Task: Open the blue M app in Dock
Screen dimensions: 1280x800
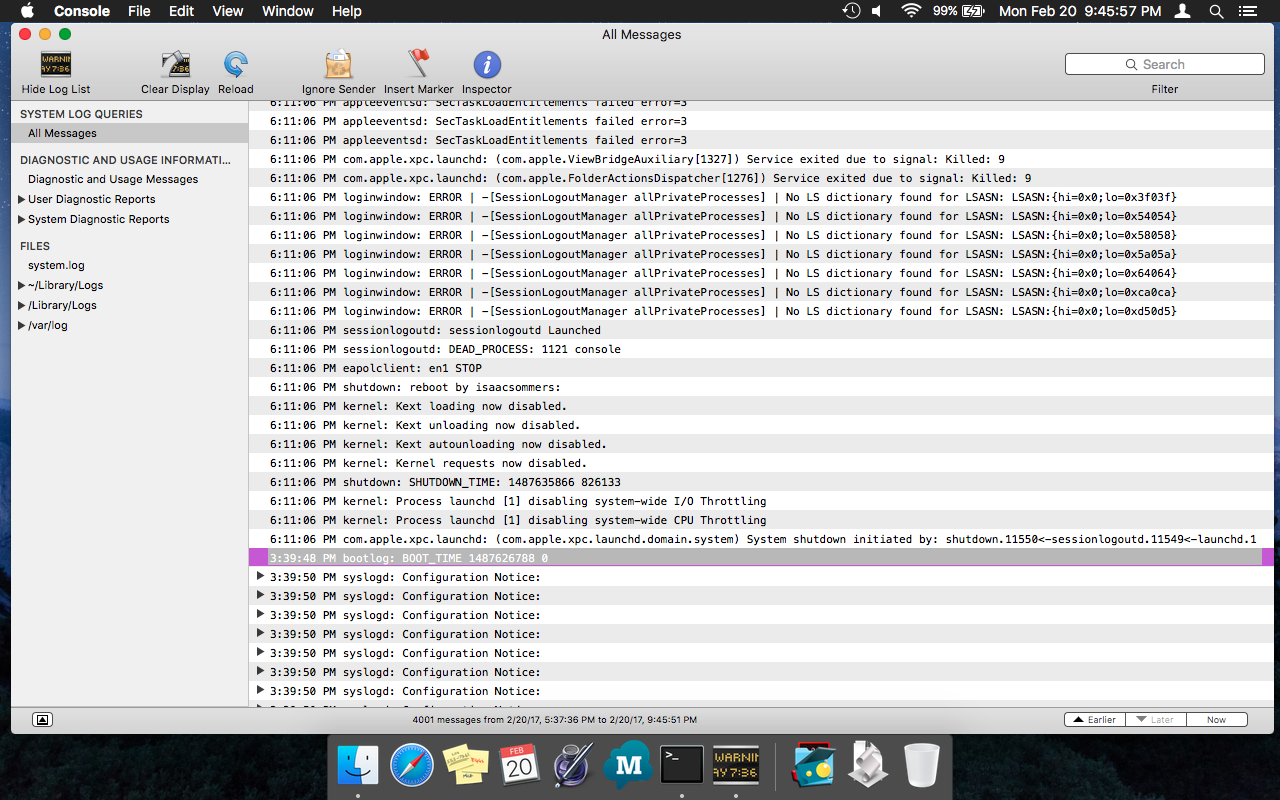Action: [627, 766]
